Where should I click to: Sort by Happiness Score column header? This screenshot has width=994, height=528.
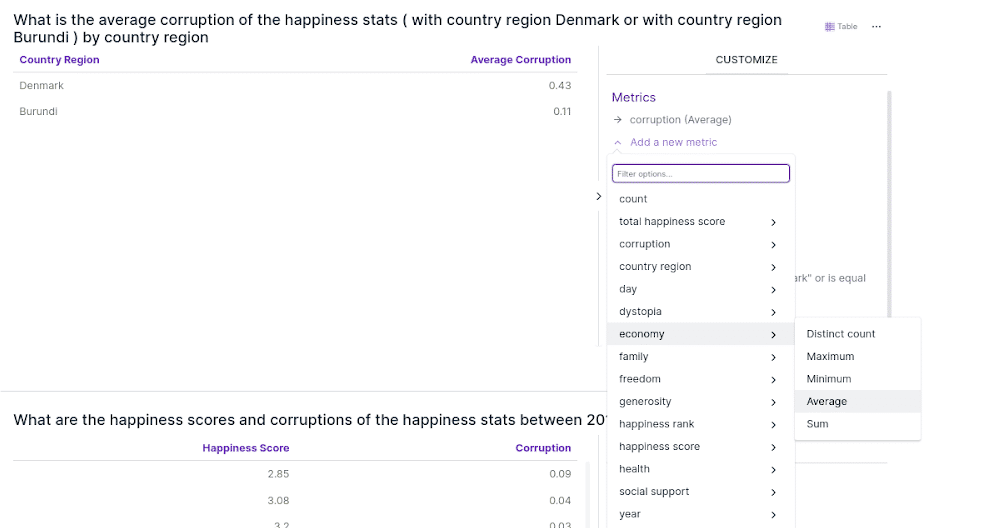pos(246,448)
